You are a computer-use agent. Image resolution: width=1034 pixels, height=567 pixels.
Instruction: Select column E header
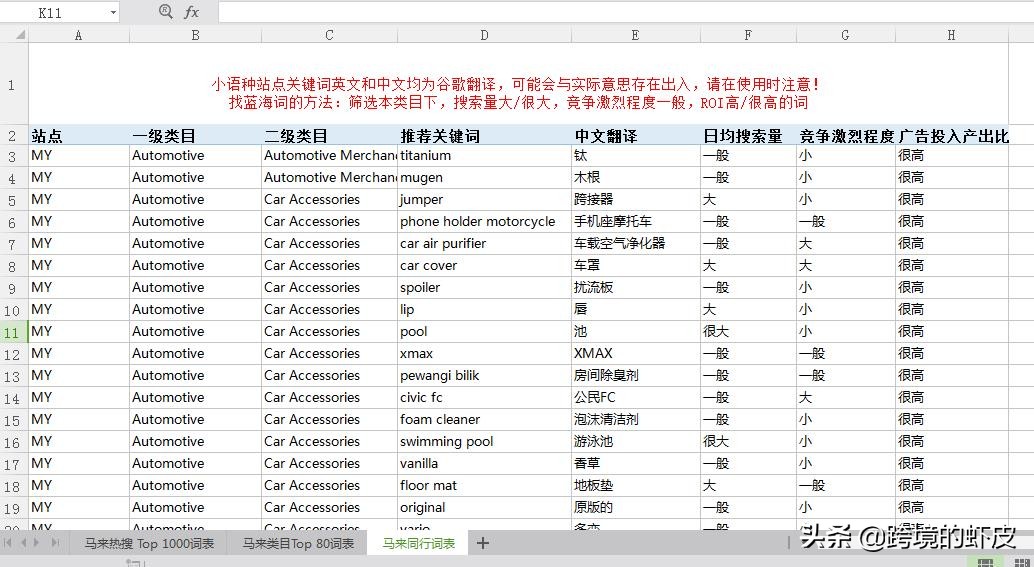tap(635, 35)
